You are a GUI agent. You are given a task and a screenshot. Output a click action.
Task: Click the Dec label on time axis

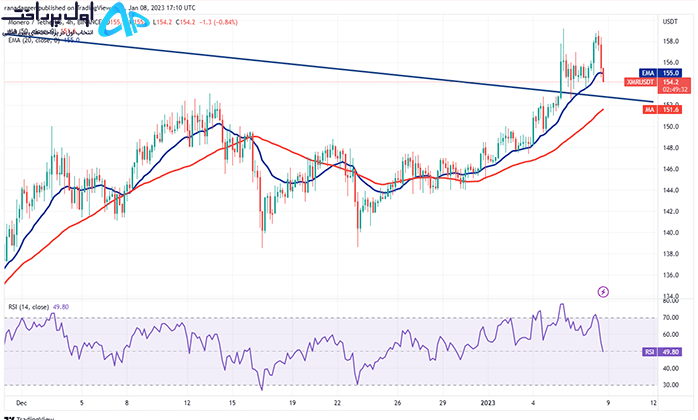(x=21, y=403)
